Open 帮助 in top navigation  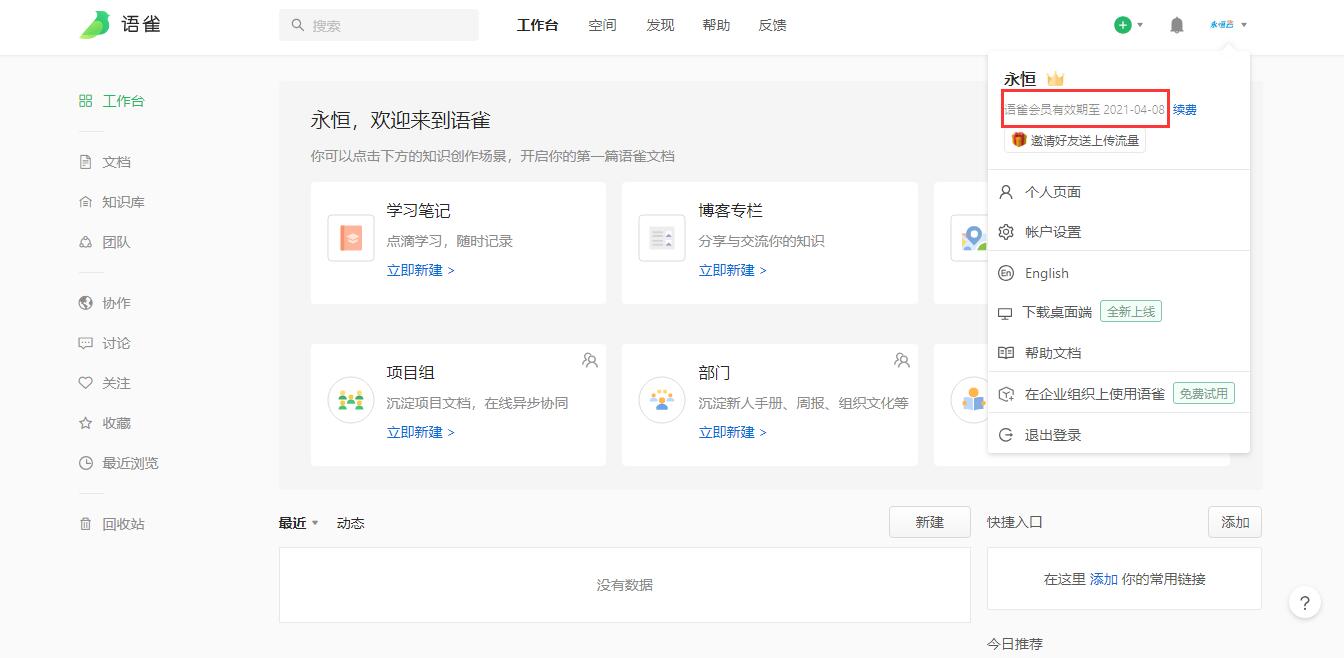tap(716, 25)
